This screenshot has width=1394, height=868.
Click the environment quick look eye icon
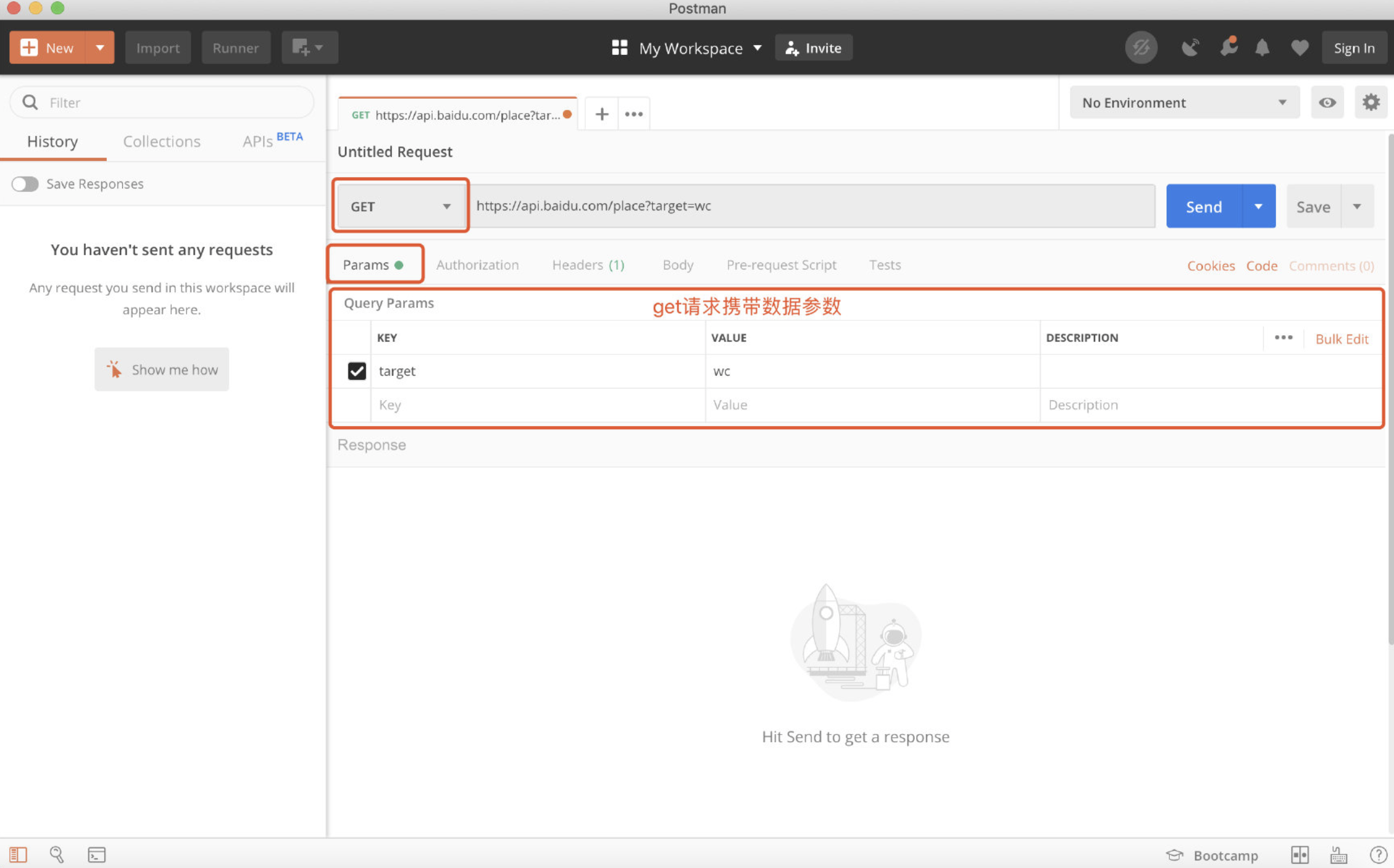coord(1327,102)
